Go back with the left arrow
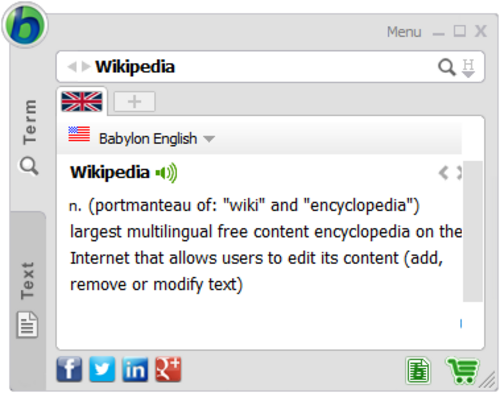Screen dimensions: 500x393 click(72, 67)
